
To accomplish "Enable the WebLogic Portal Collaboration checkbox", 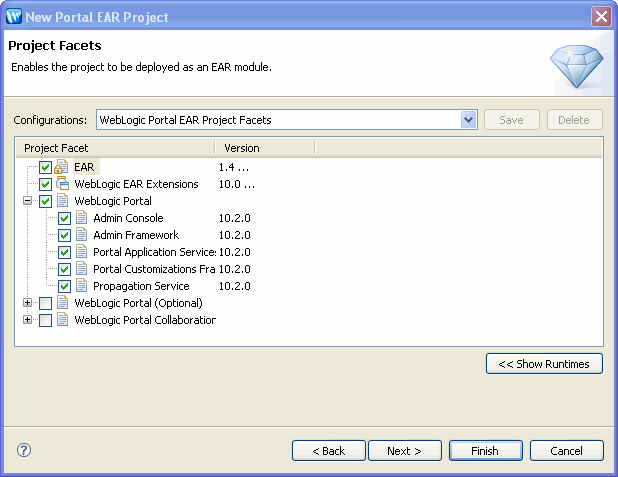I will [45, 320].
